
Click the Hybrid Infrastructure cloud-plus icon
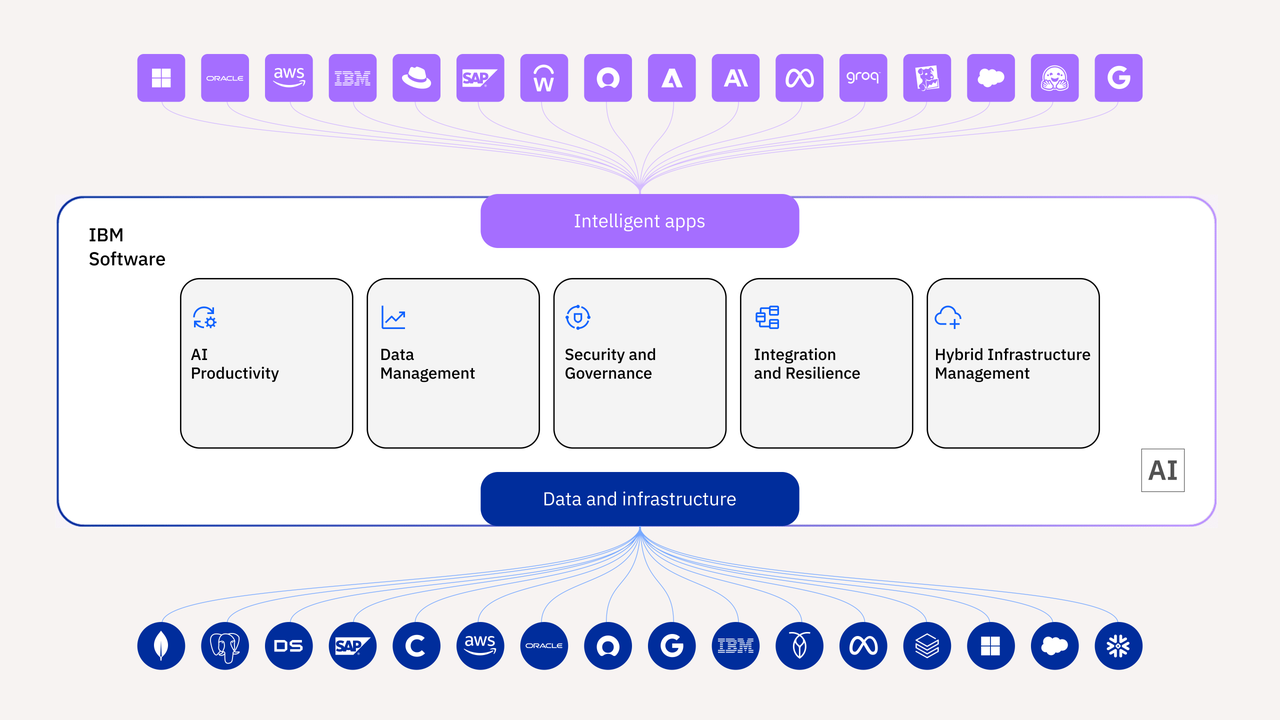948,318
